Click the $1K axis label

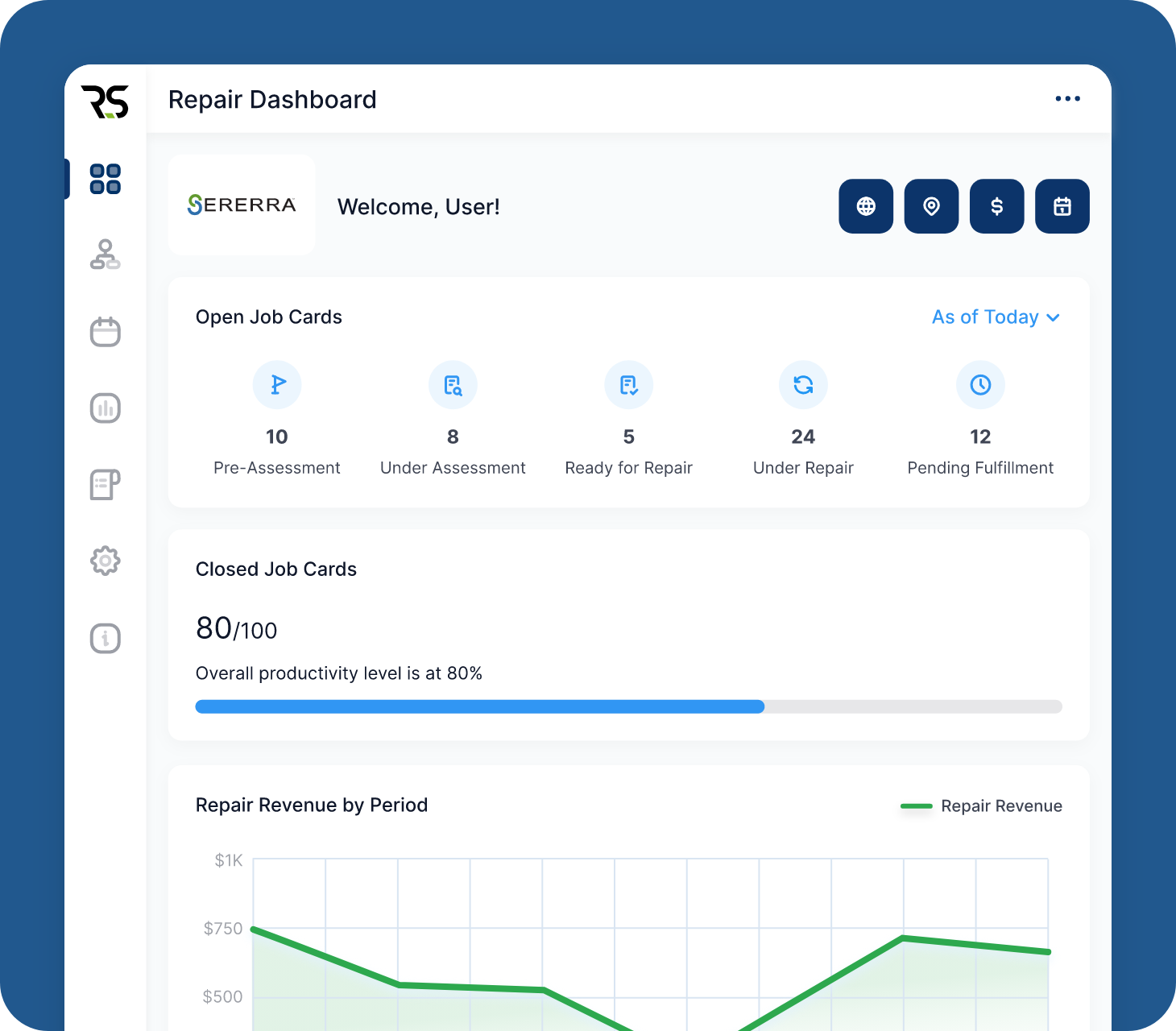coord(229,860)
